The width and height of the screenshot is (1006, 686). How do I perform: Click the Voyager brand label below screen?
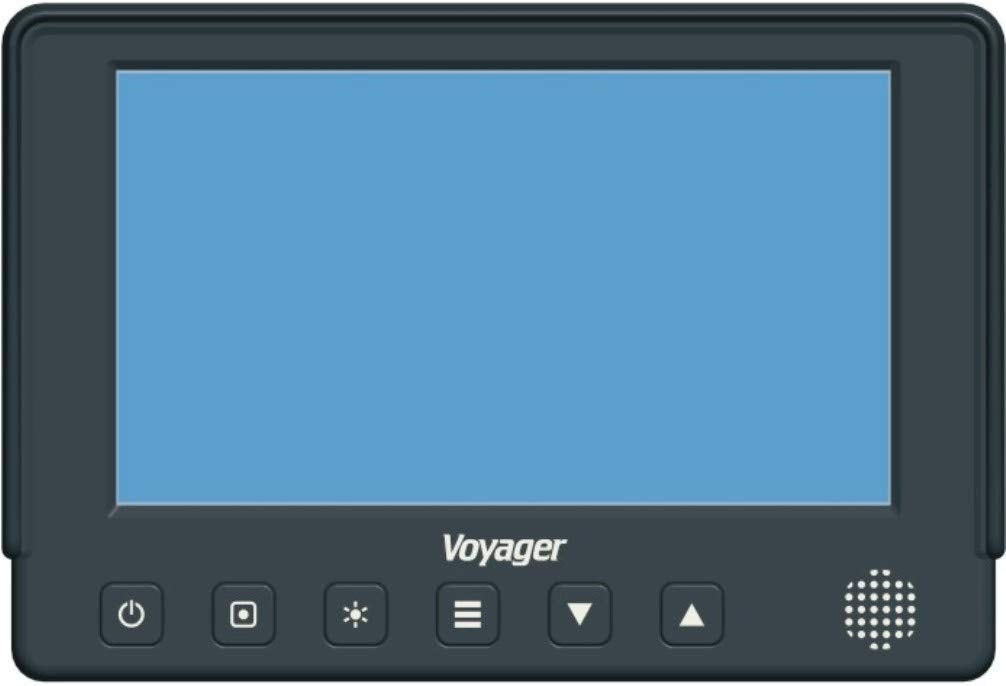[504, 549]
